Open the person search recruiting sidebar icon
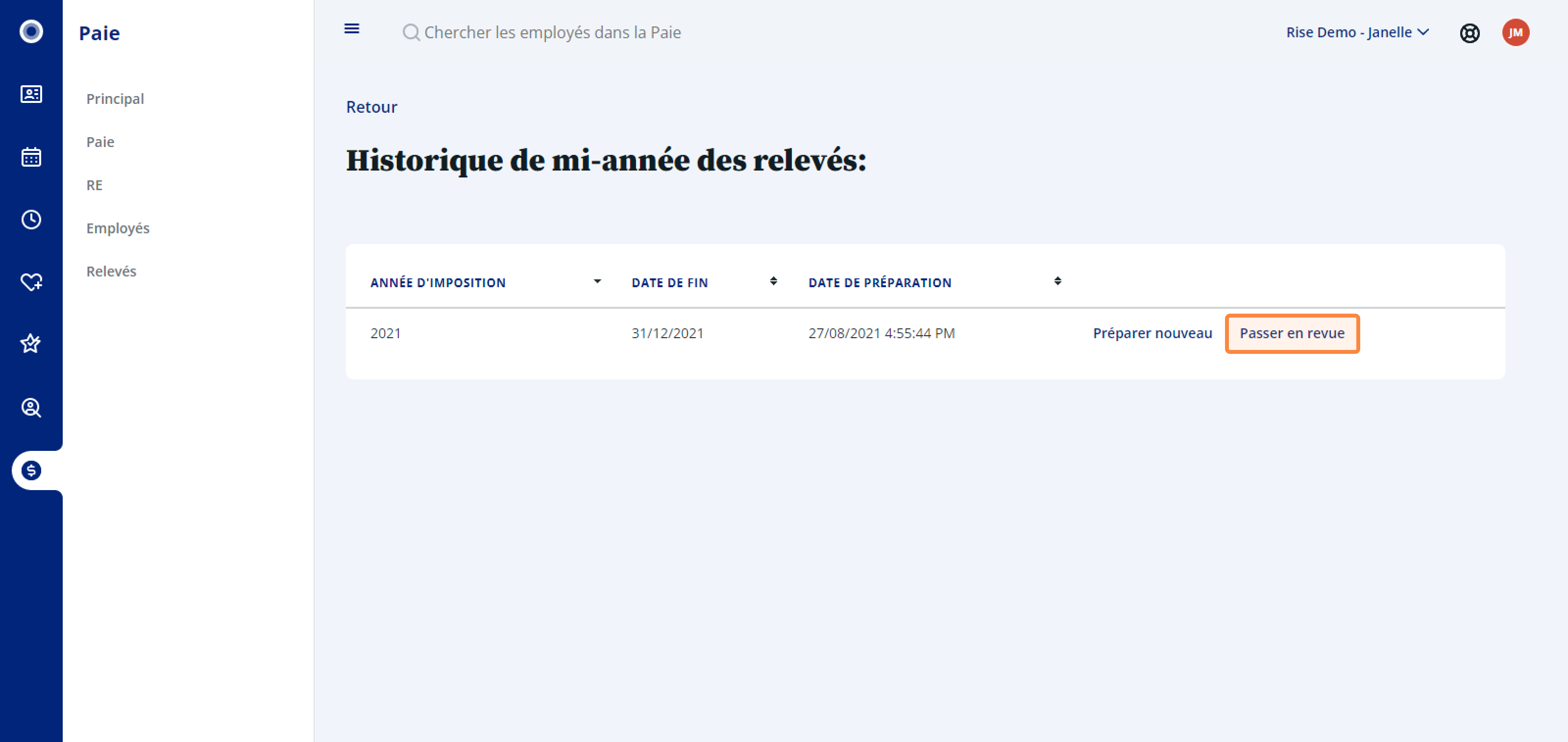The image size is (1568, 742). (31, 407)
